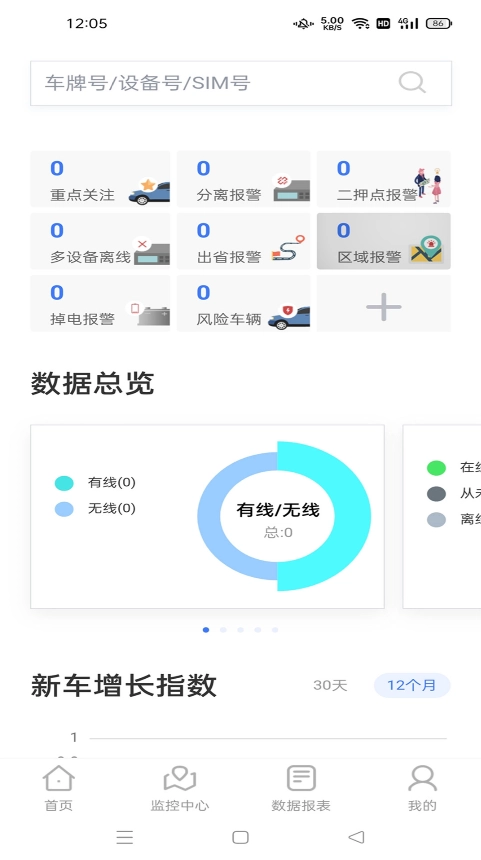
Task: Go to the 数据报表 tab
Action: (301, 789)
